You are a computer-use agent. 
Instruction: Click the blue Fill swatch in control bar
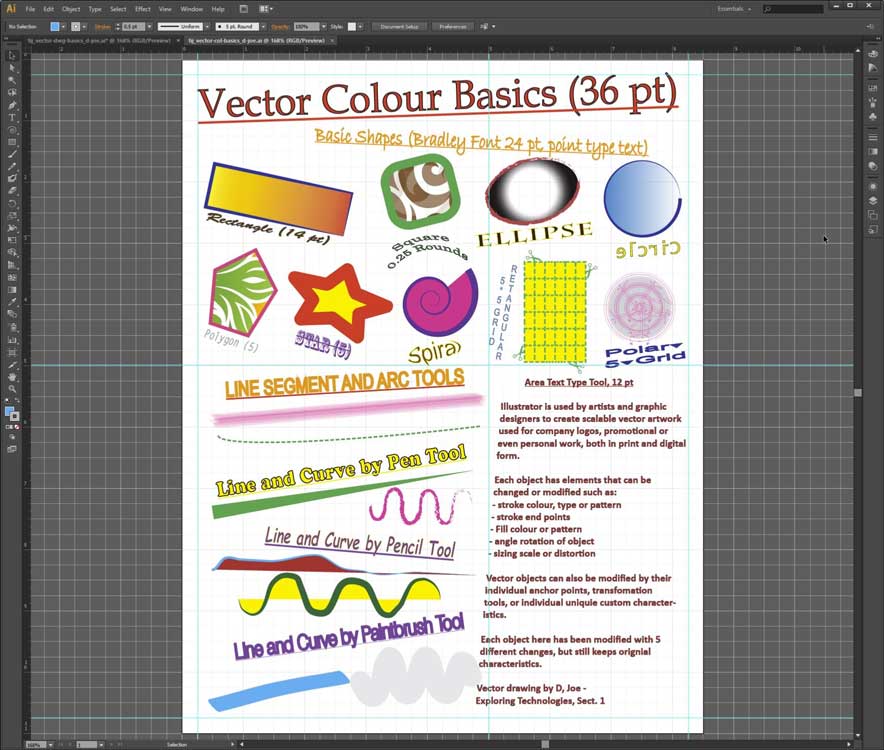tap(55, 26)
